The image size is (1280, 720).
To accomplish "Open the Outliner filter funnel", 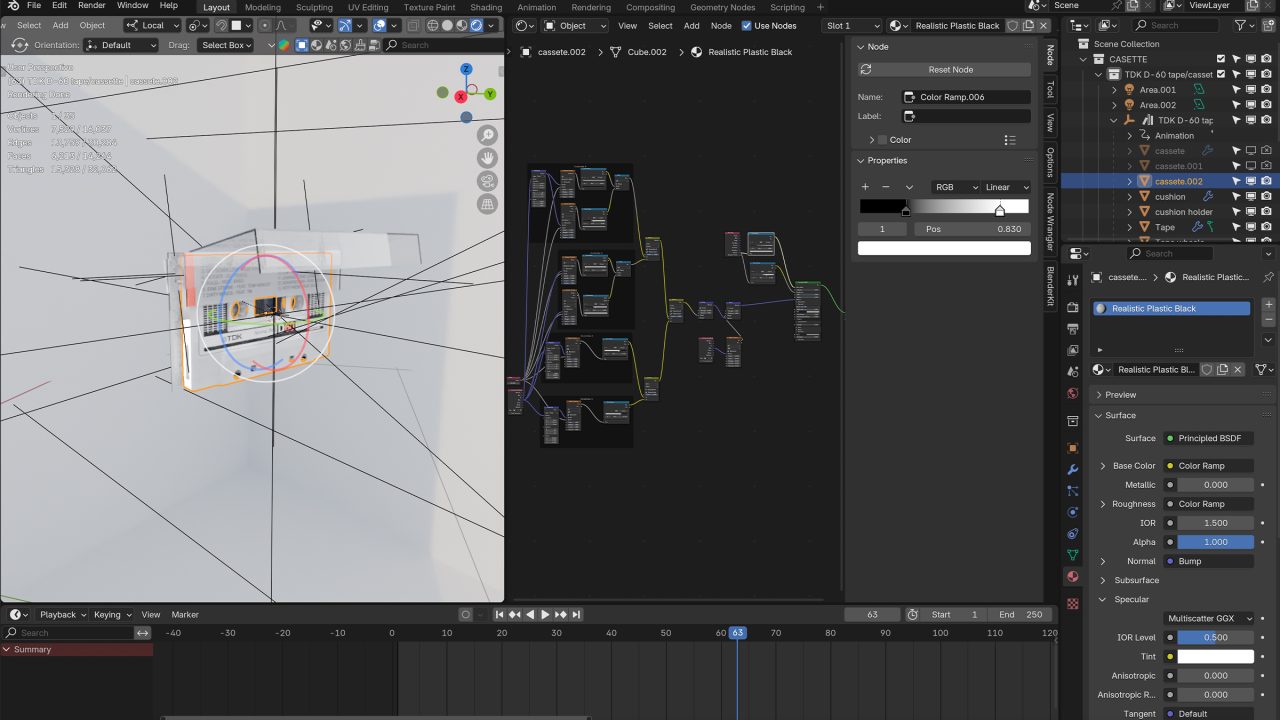I will click(x=1241, y=25).
